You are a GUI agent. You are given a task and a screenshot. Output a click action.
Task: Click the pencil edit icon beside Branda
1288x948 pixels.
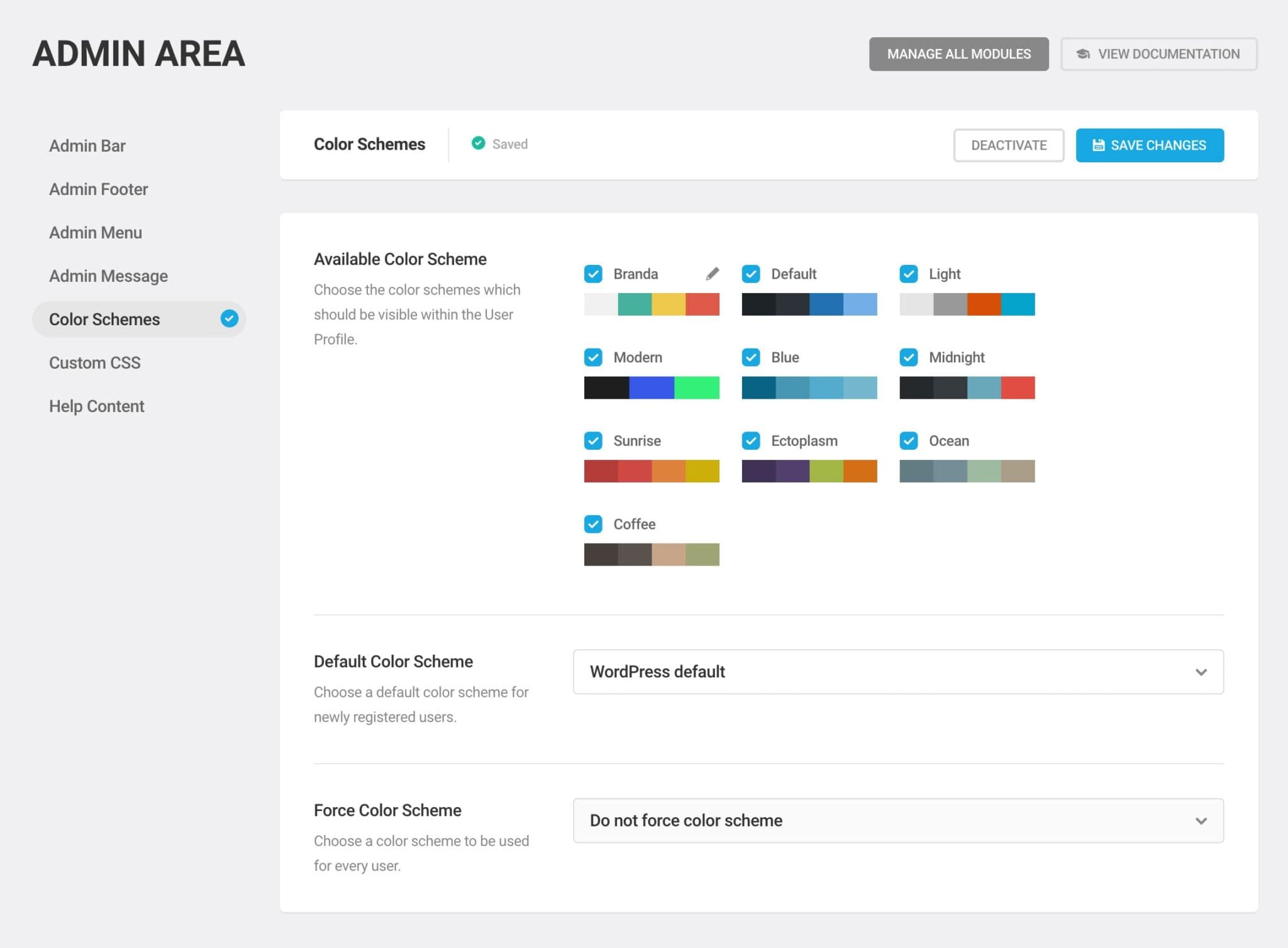tap(712, 274)
